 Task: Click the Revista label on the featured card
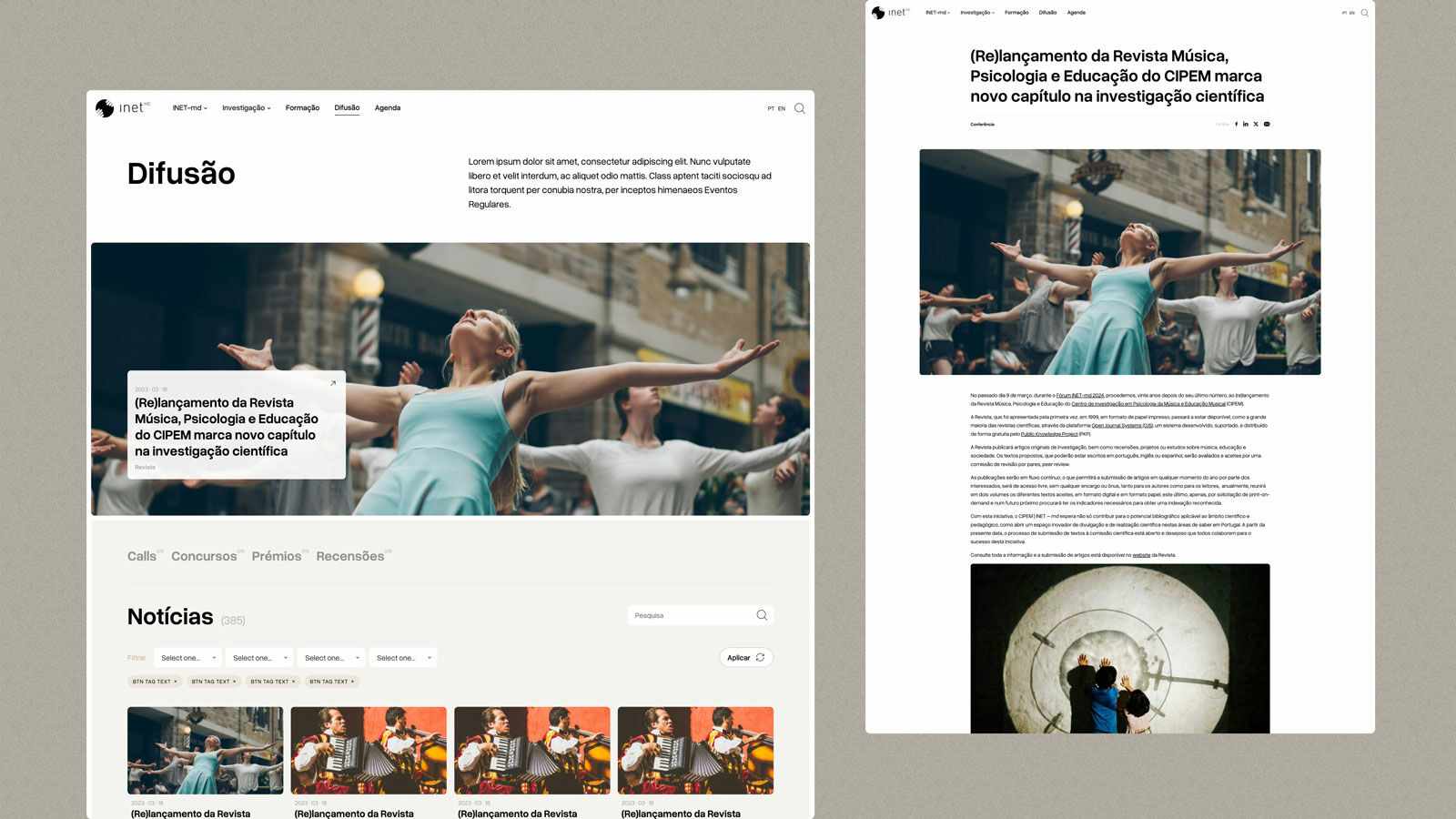click(145, 468)
